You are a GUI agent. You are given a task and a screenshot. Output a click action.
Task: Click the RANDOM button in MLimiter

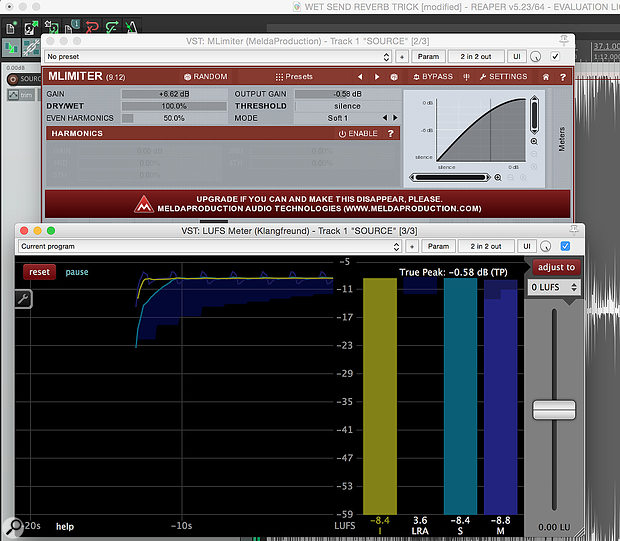206,77
